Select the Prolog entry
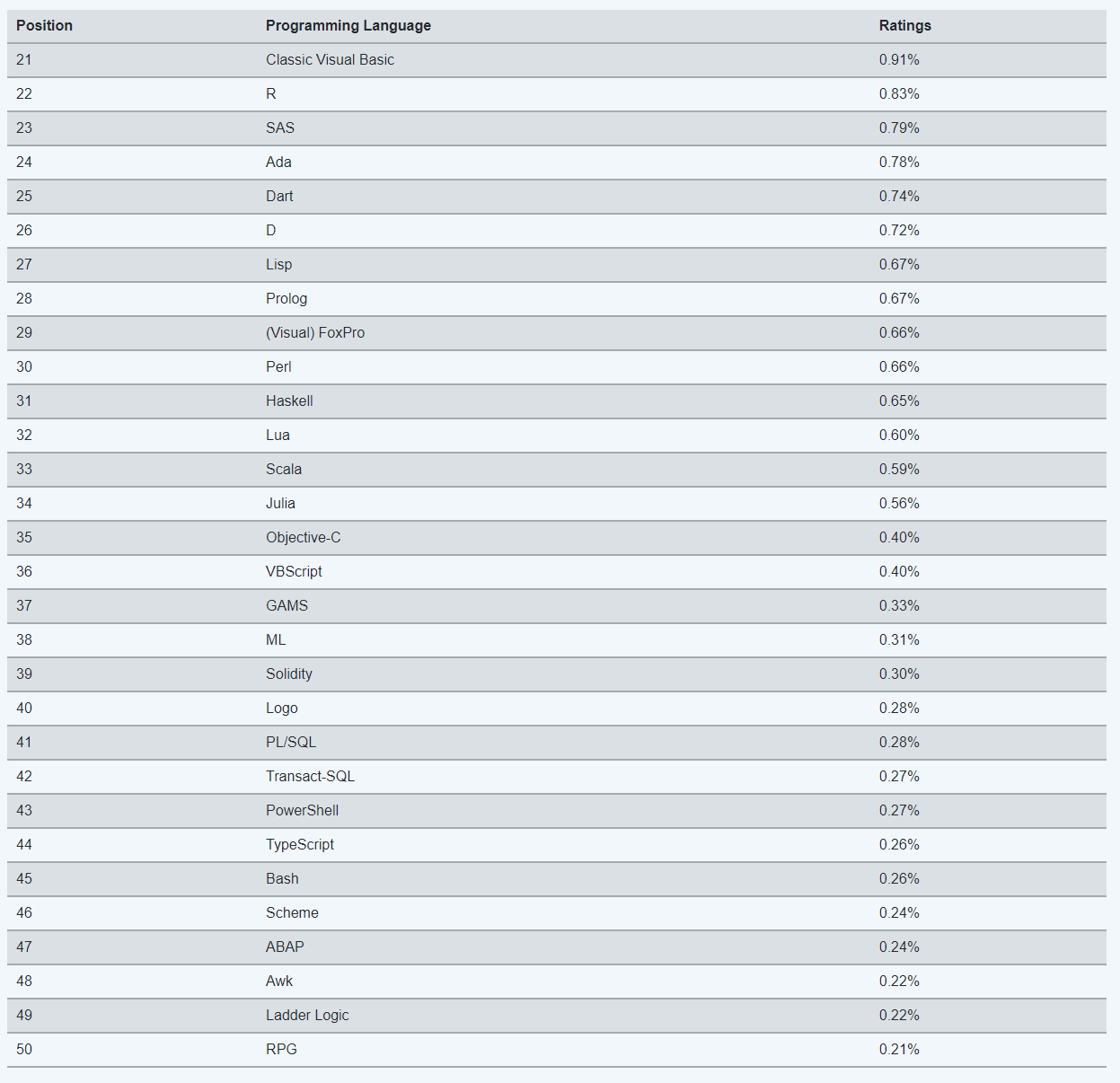Image resolution: width=1120 pixels, height=1083 pixels. click(287, 298)
